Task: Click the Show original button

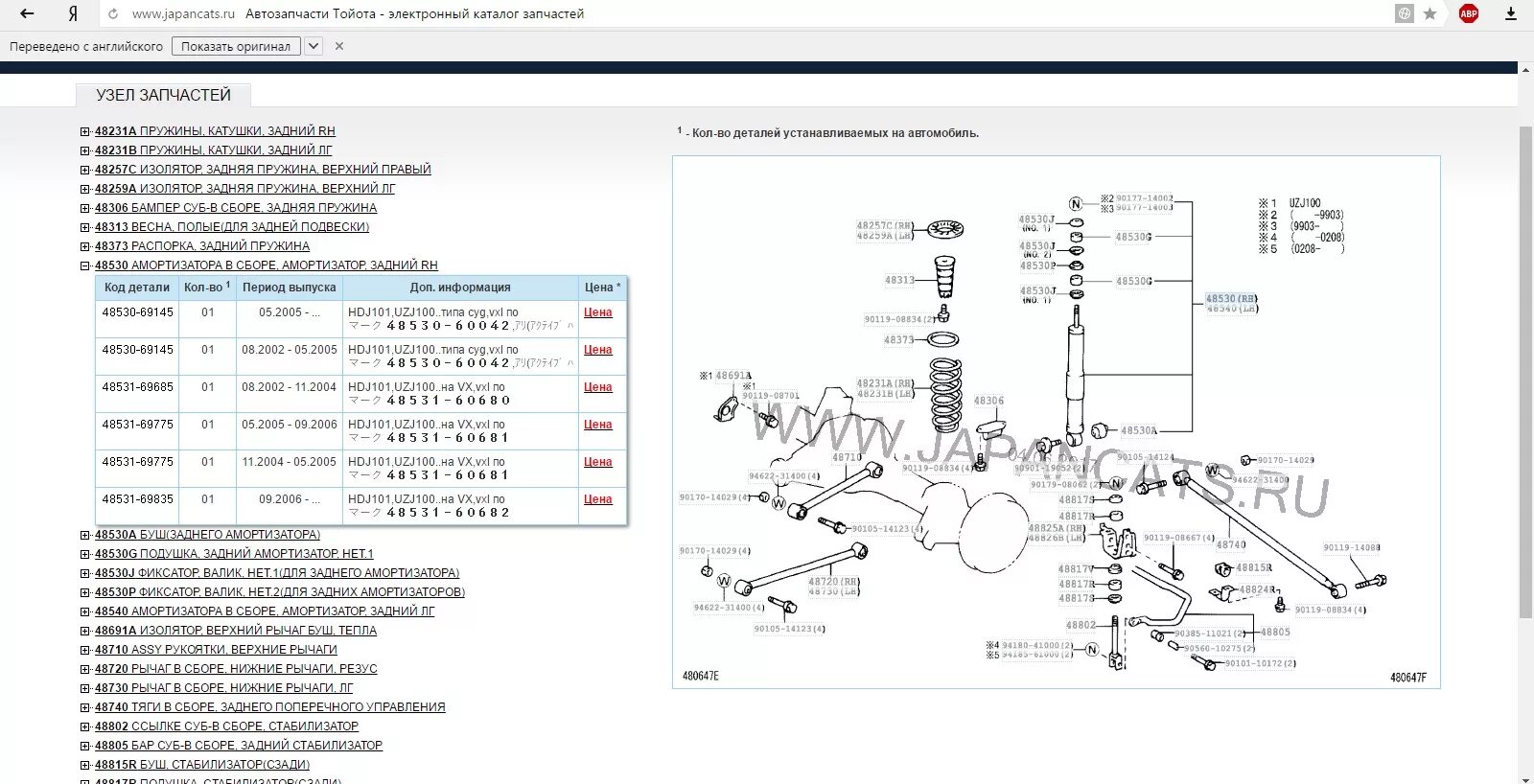Action: coord(236,46)
